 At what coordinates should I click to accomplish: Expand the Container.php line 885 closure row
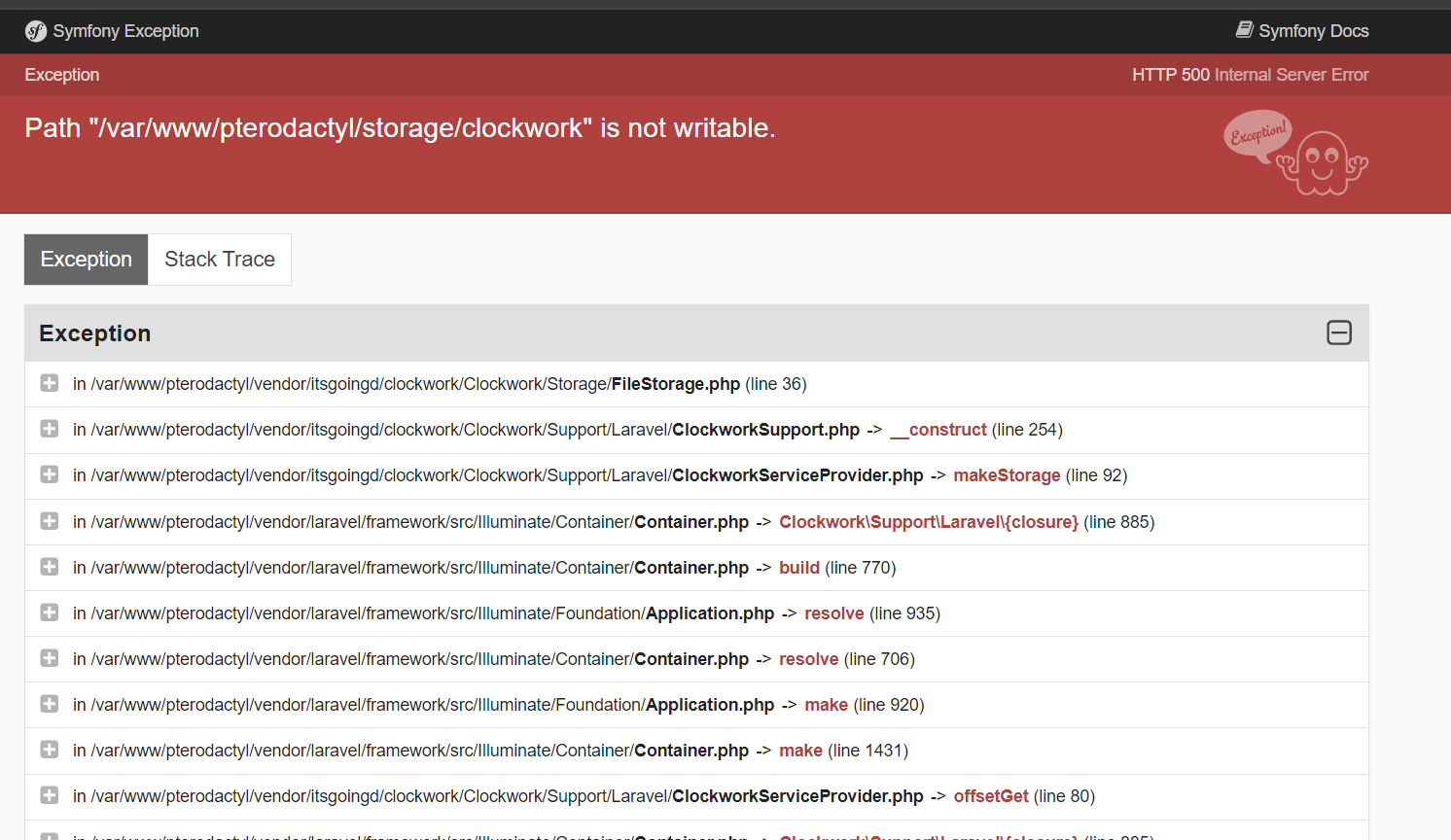pyautogui.click(x=50, y=521)
